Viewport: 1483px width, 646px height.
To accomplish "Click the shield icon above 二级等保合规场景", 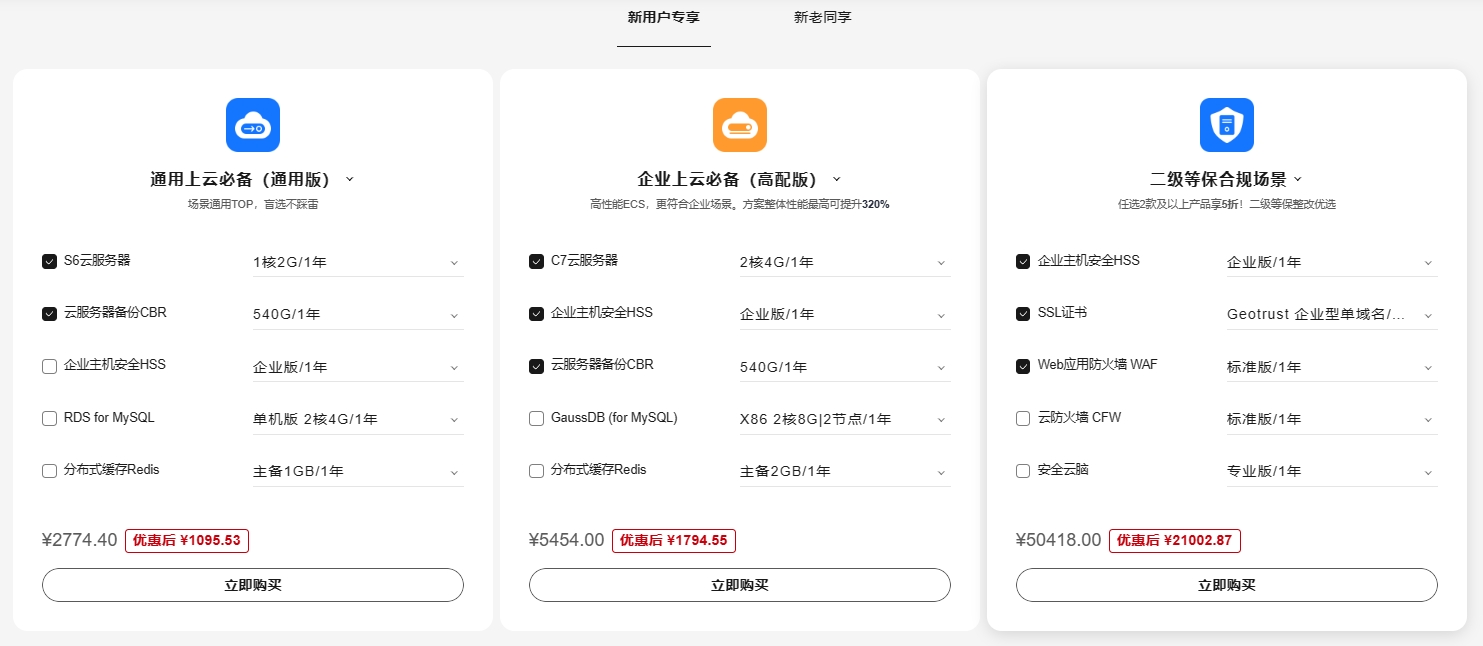I will coord(1226,124).
